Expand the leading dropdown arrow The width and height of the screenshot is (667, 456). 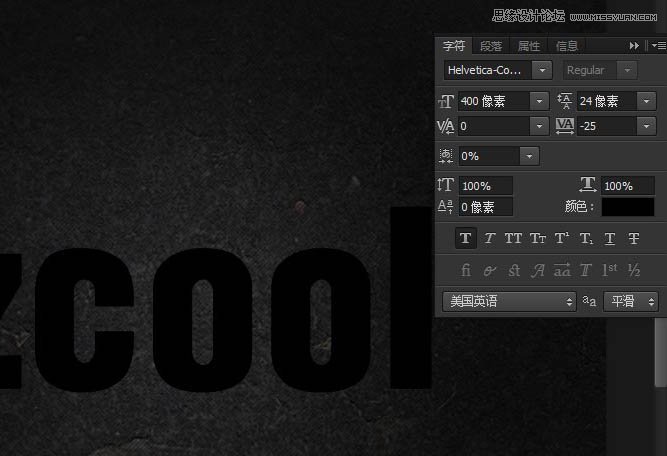(647, 101)
